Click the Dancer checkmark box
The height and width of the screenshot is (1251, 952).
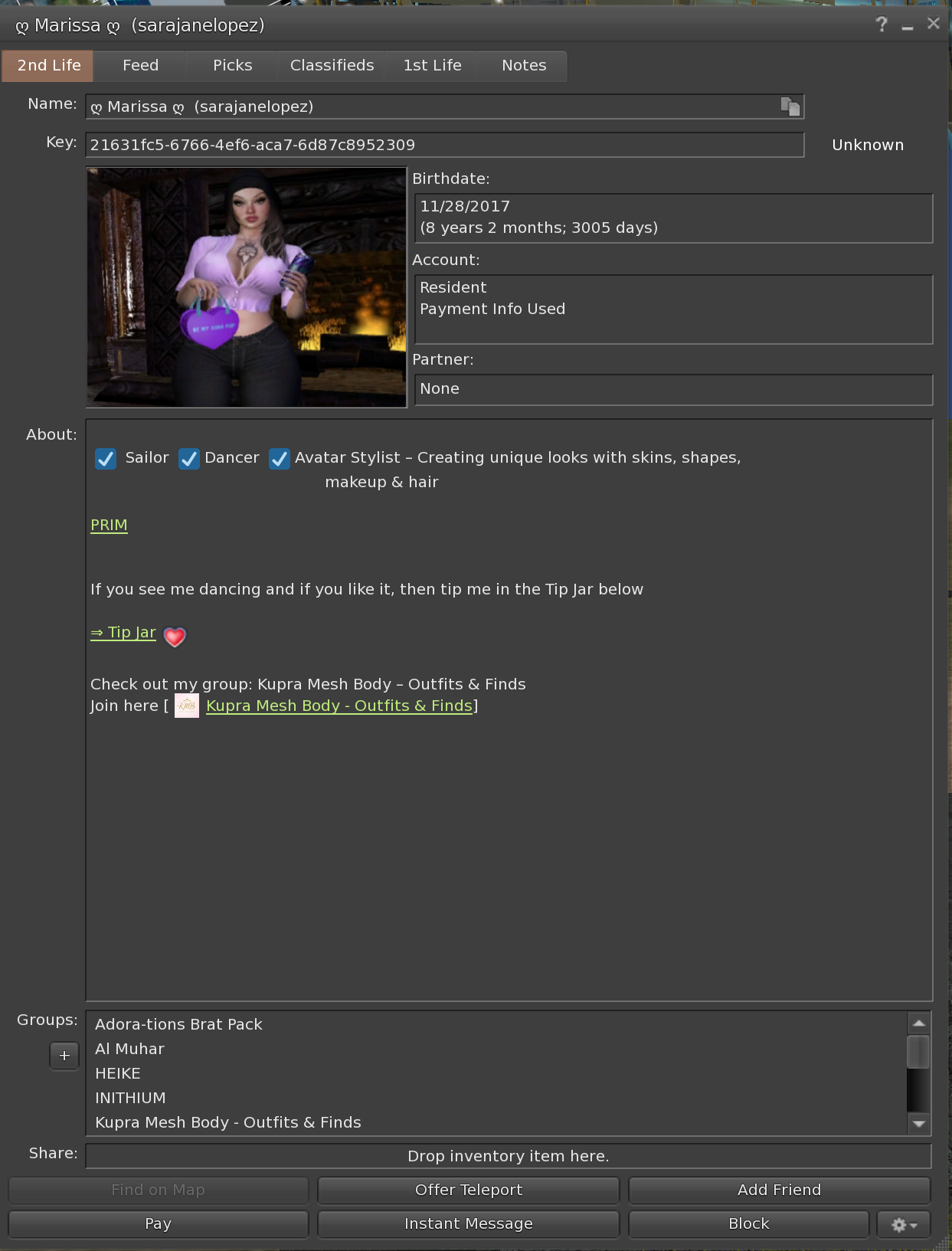[189, 458]
